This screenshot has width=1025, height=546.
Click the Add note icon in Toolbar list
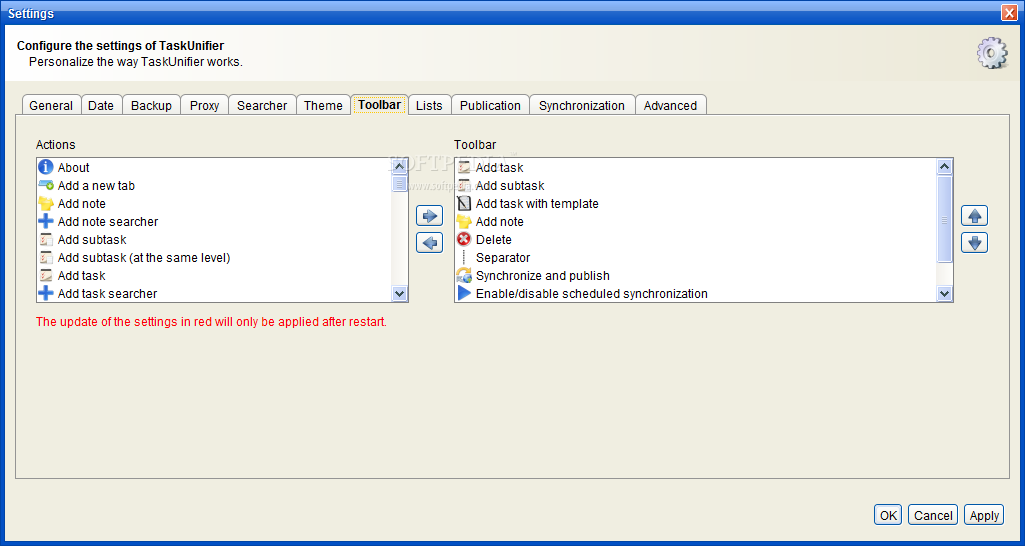464,222
